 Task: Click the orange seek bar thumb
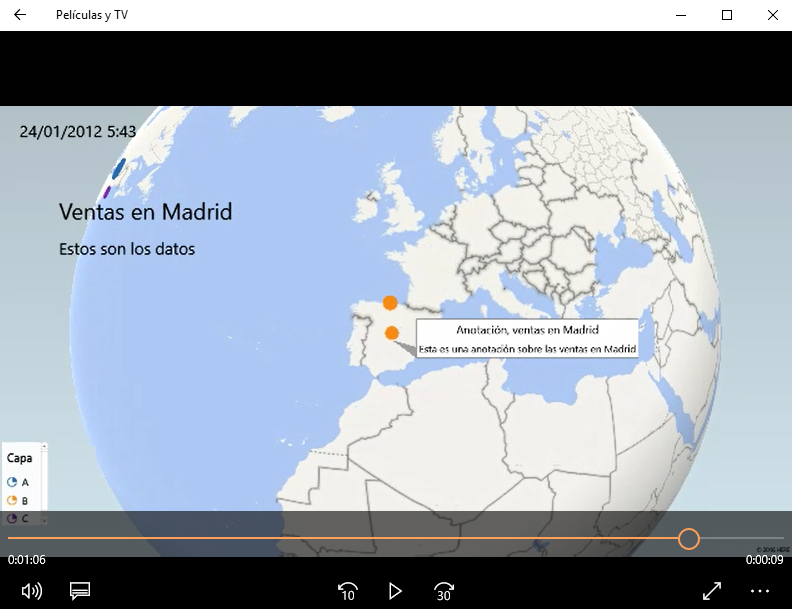688,539
